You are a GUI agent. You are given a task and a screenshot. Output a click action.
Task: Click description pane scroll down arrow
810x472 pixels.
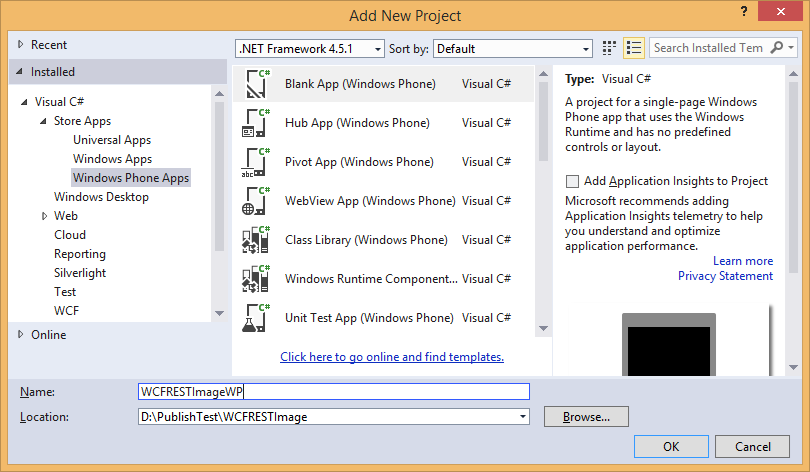pos(794,368)
